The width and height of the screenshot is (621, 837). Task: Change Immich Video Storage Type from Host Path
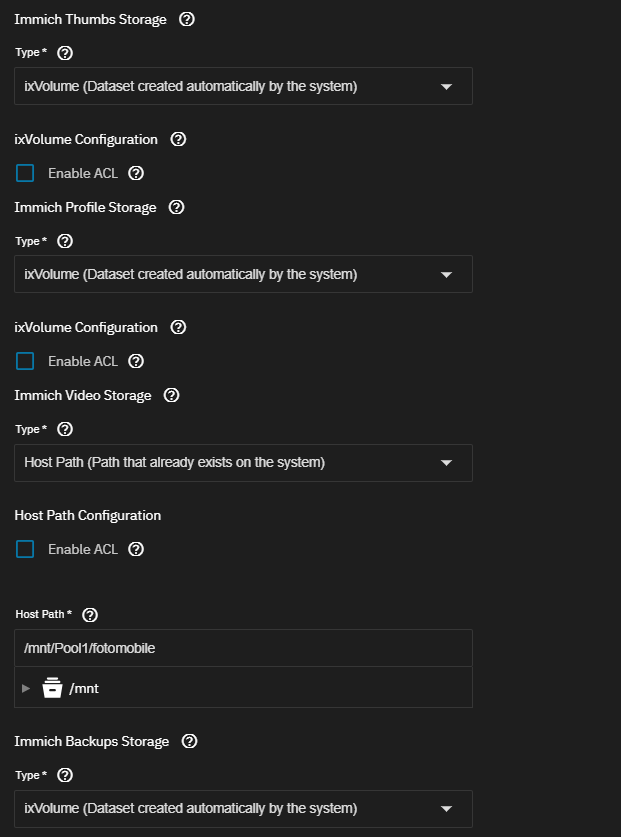point(243,463)
